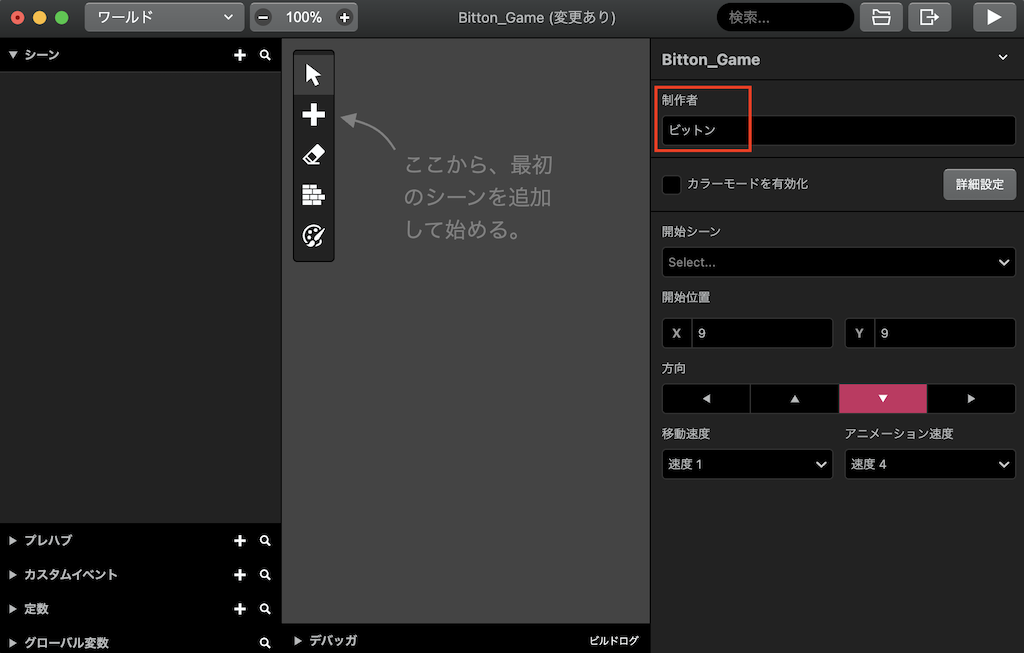Search the グローバル変数 list

pos(265,643)
